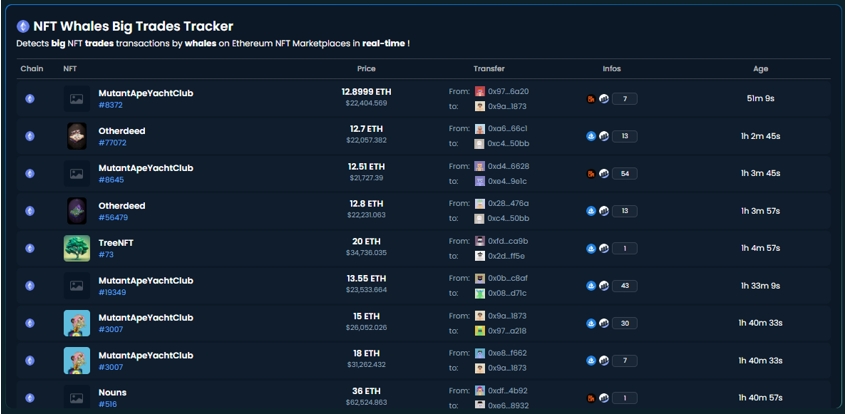Click the stats chart icon for MutantApeYachtClub #8645
The height and width of the screenshot is (414, 847).
click(x=604, y=173)
